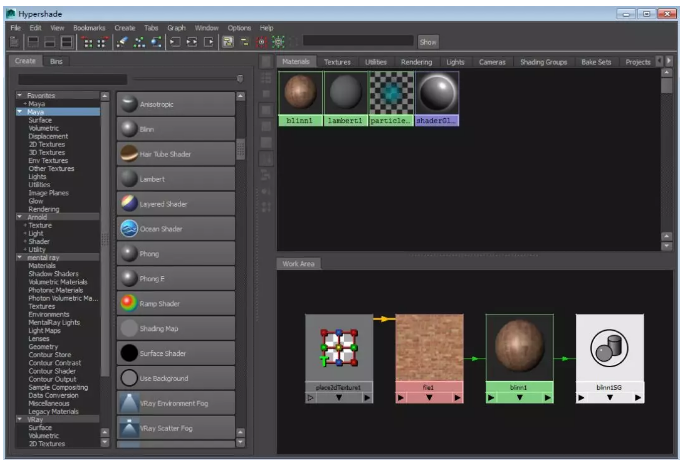
Task: Collapse the selected Maya tree section
Action: click(x=20, y=111)
